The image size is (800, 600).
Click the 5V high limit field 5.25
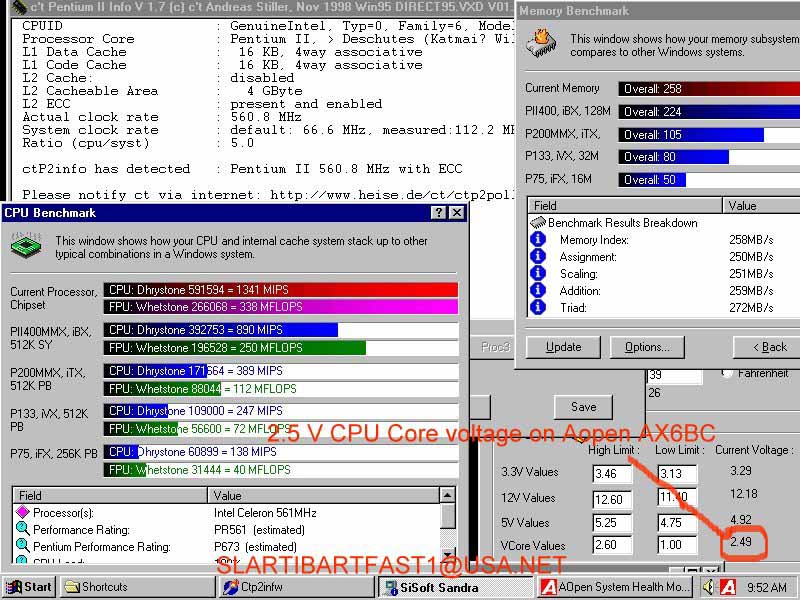point(612,522)
